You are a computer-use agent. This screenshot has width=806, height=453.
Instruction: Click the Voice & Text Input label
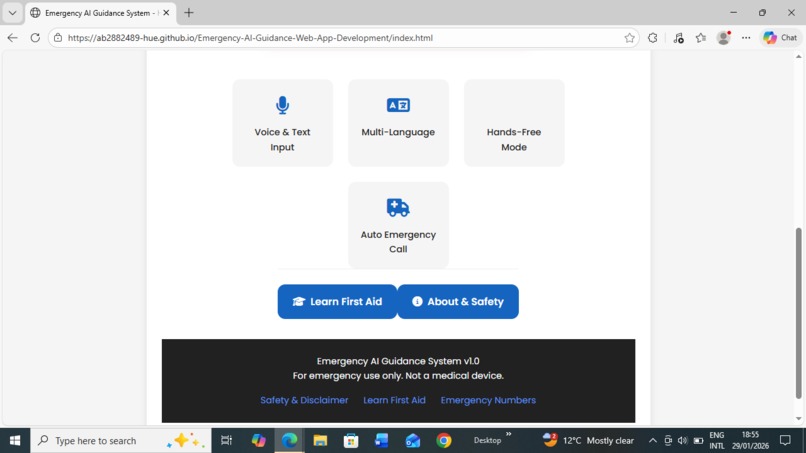[x=282, y=139]
